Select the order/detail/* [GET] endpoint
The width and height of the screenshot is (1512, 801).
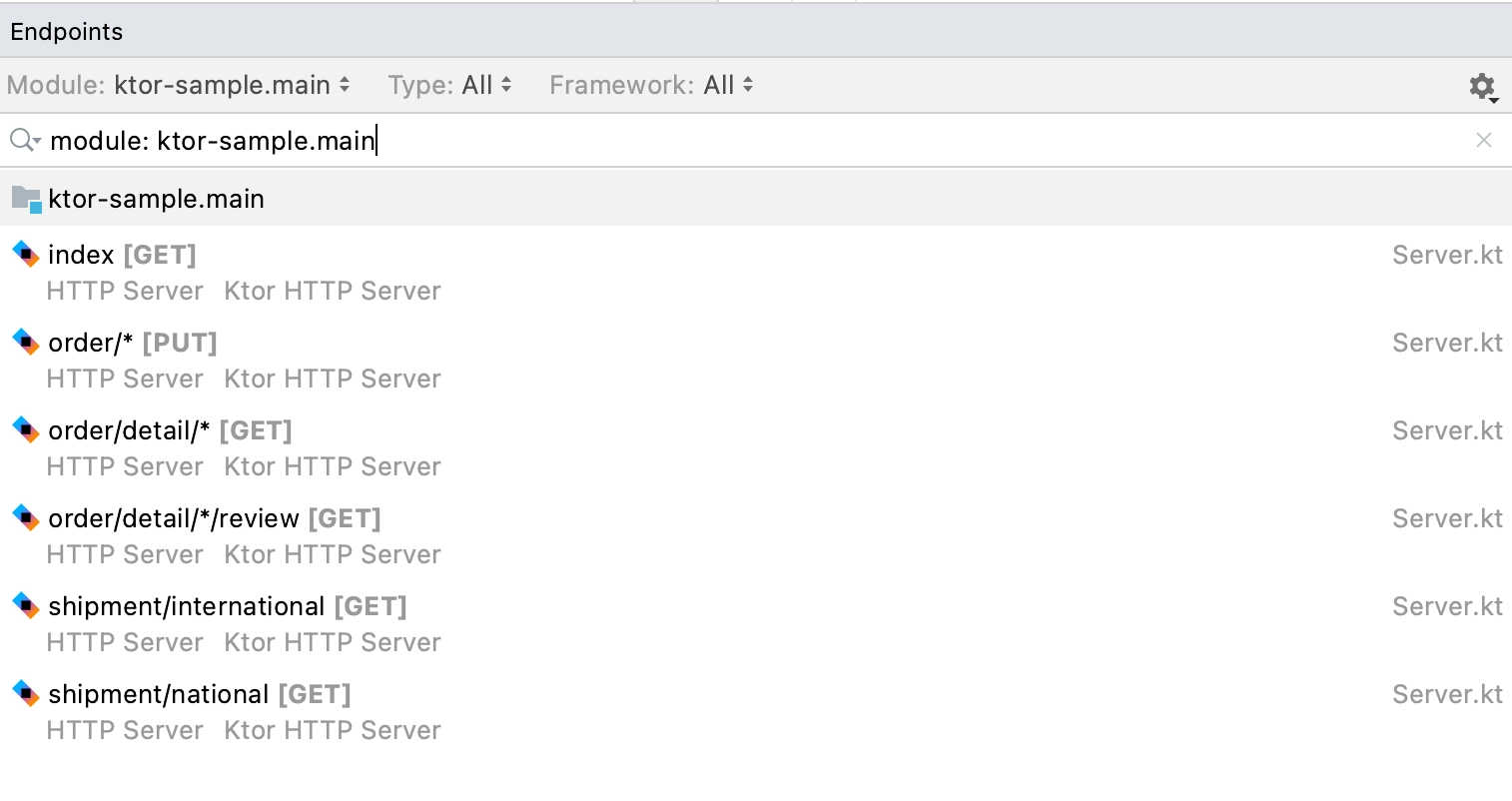tap(756, 447)
